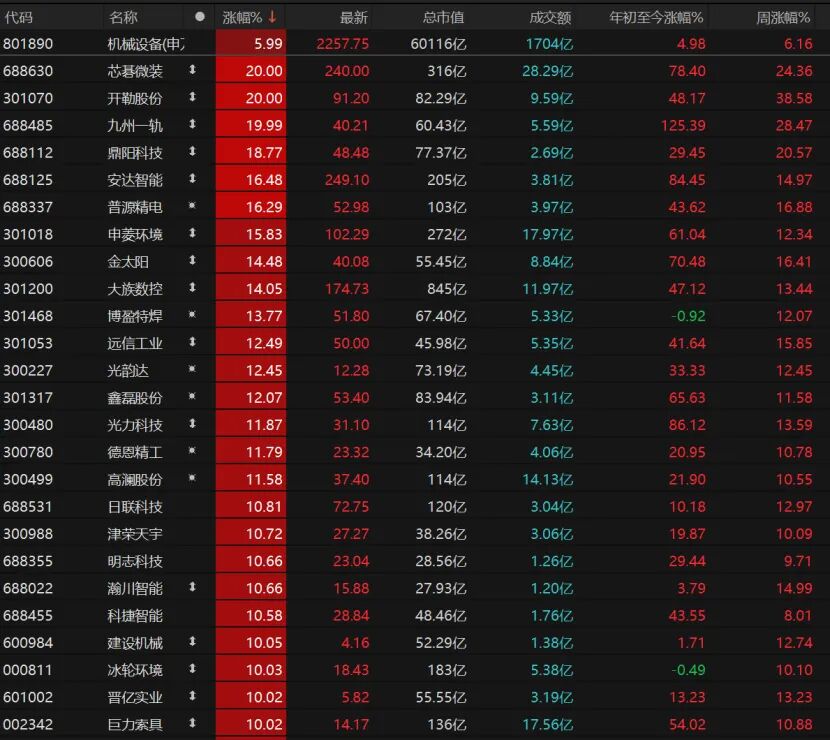Screen dimensions: 830x740
Task: Click the stock name 津荣天宇
Action: click(x=135, y=534)
